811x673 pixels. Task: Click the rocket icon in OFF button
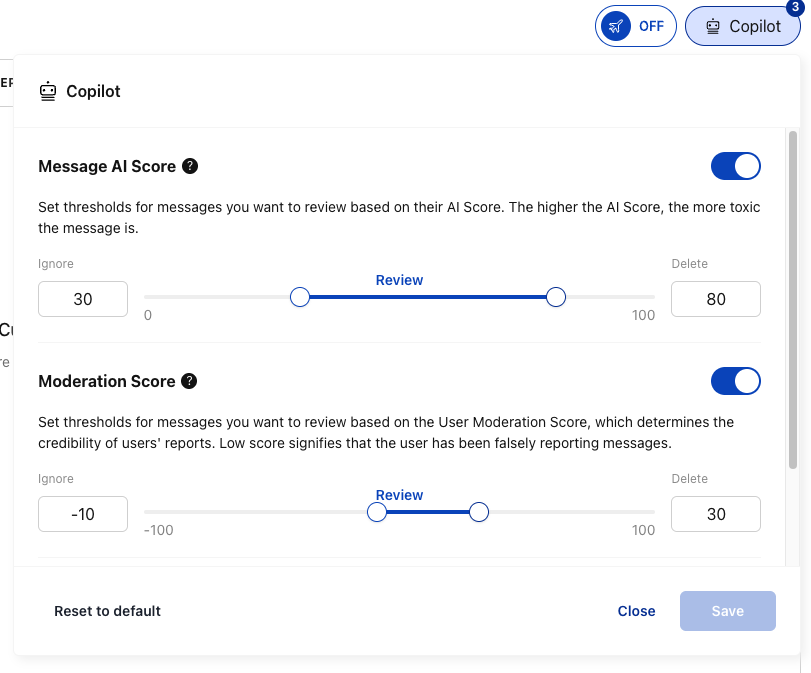pyautogui.click(x=618, y=26)
